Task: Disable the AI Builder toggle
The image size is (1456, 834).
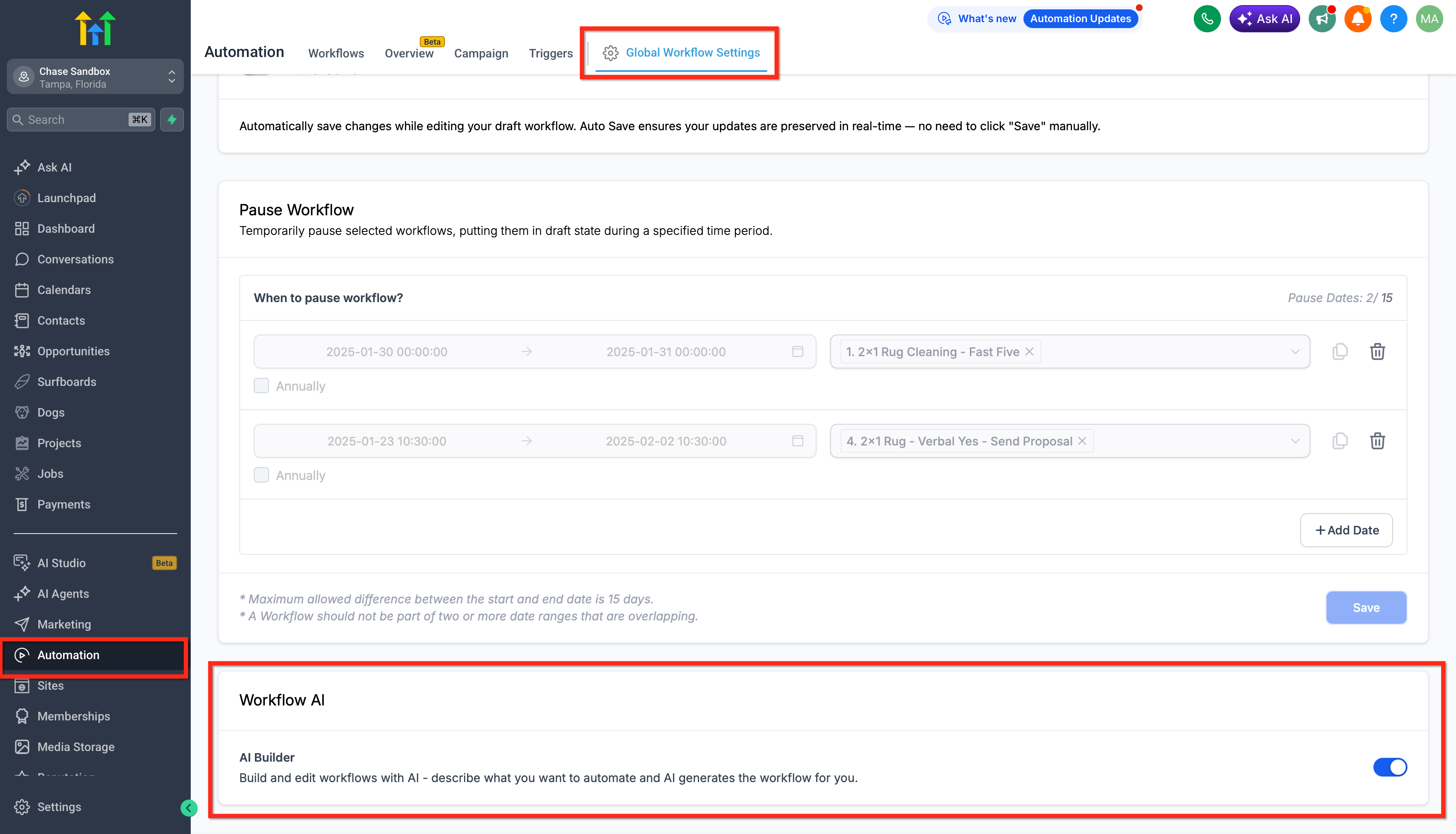Action: tap(1390, 767)
